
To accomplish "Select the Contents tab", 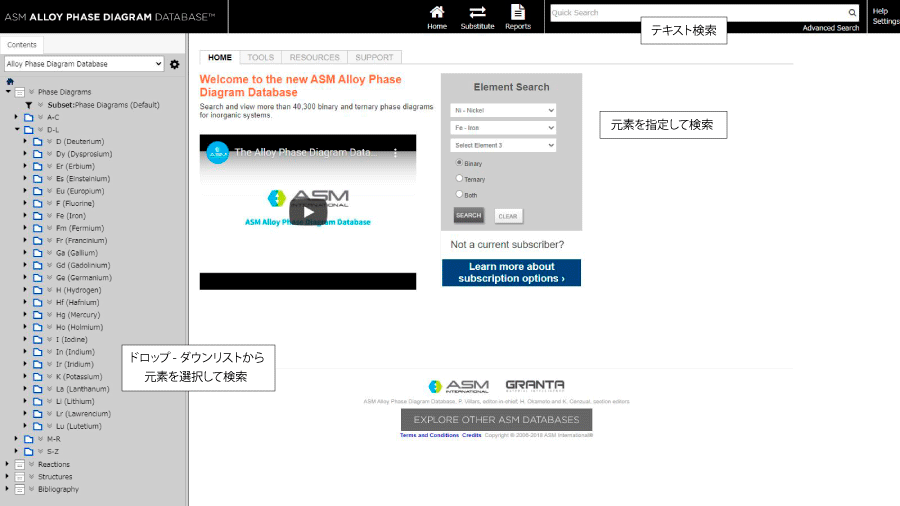I will 22,45.
